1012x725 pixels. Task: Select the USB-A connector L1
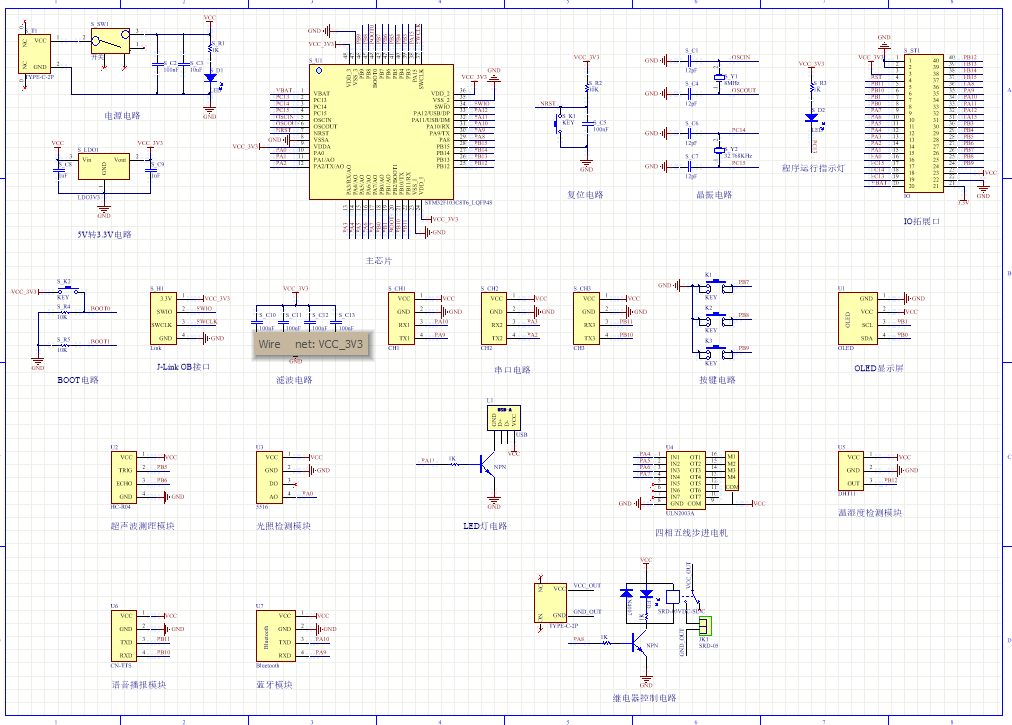coord(504,418)
